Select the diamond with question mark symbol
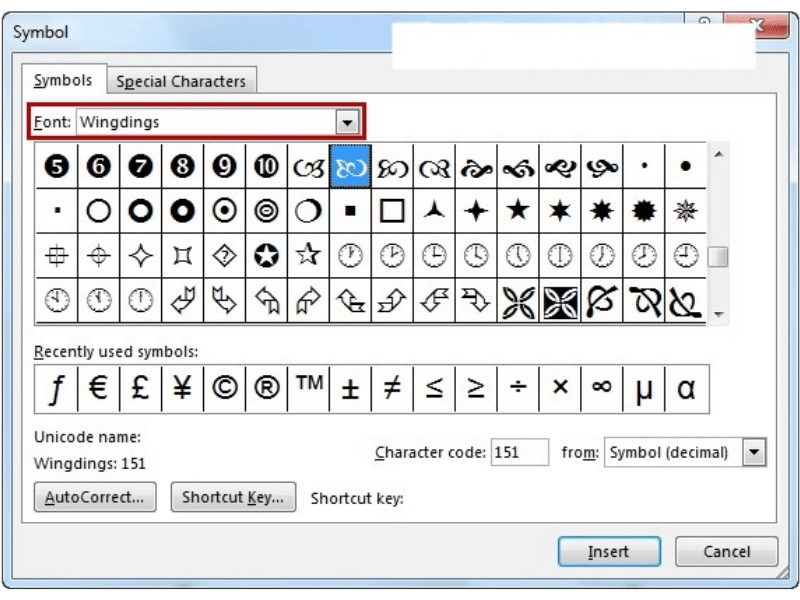 pyautogui.click(x=224, y=255)
